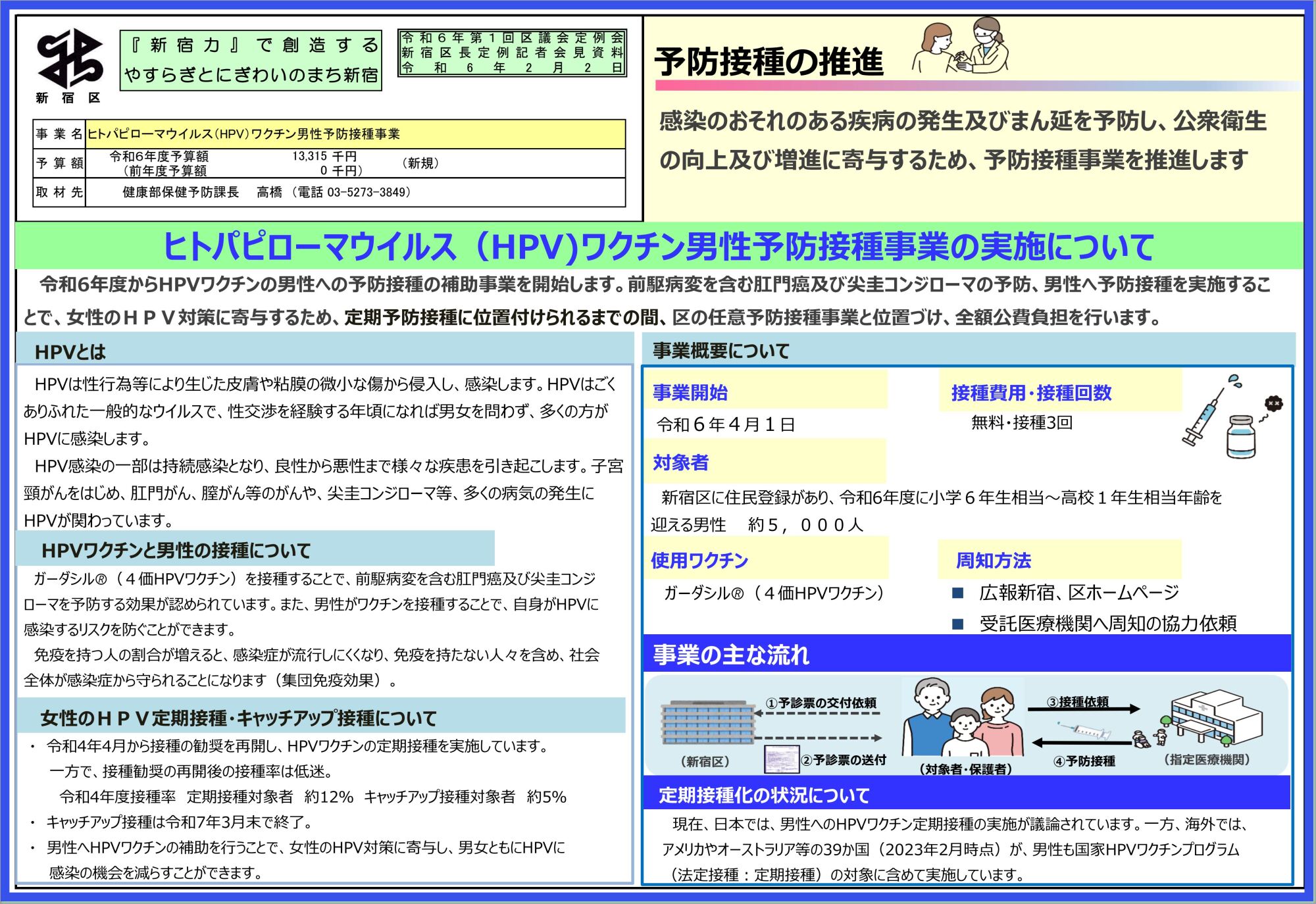Click the square bullet beside 受託医療機関へ周知の協力依頼

click(958, 624)
